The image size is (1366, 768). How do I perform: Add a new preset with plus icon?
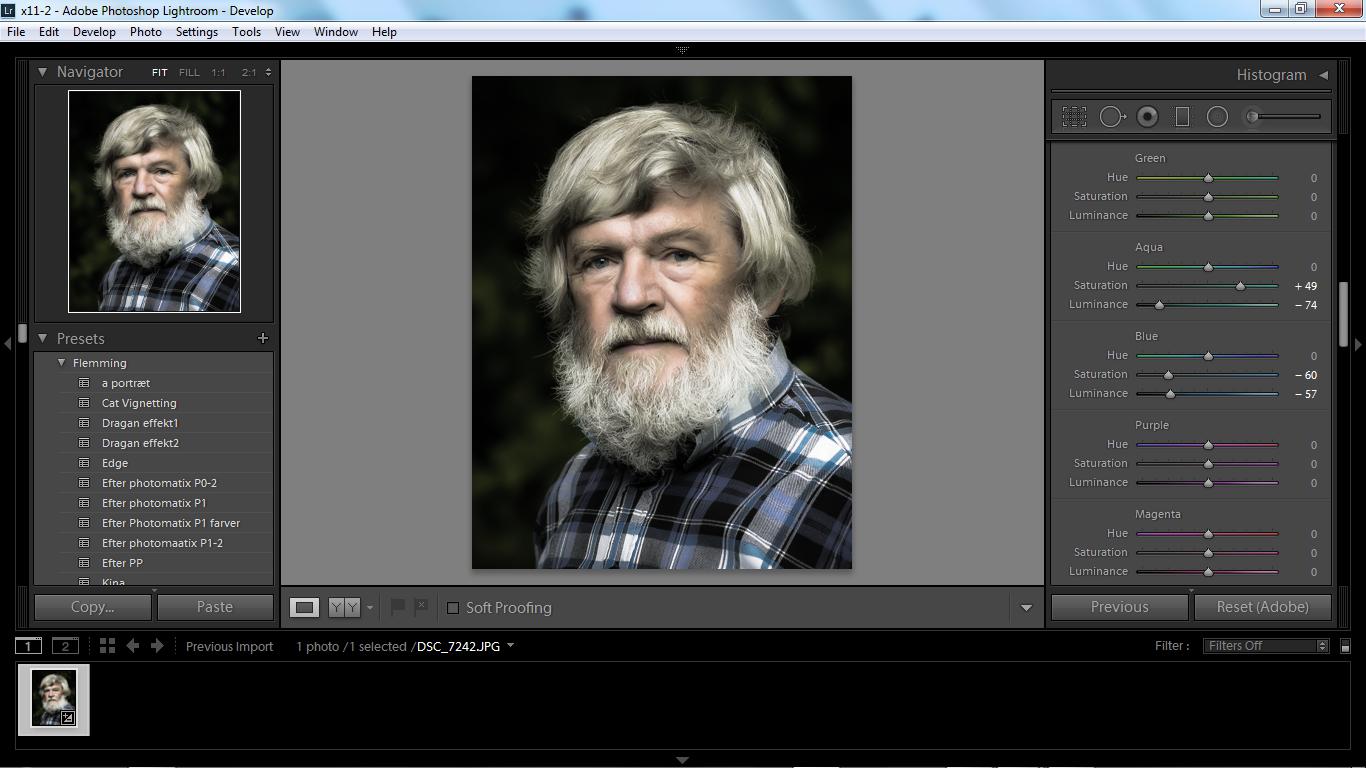pyautogui.click(x=263, y=339)
